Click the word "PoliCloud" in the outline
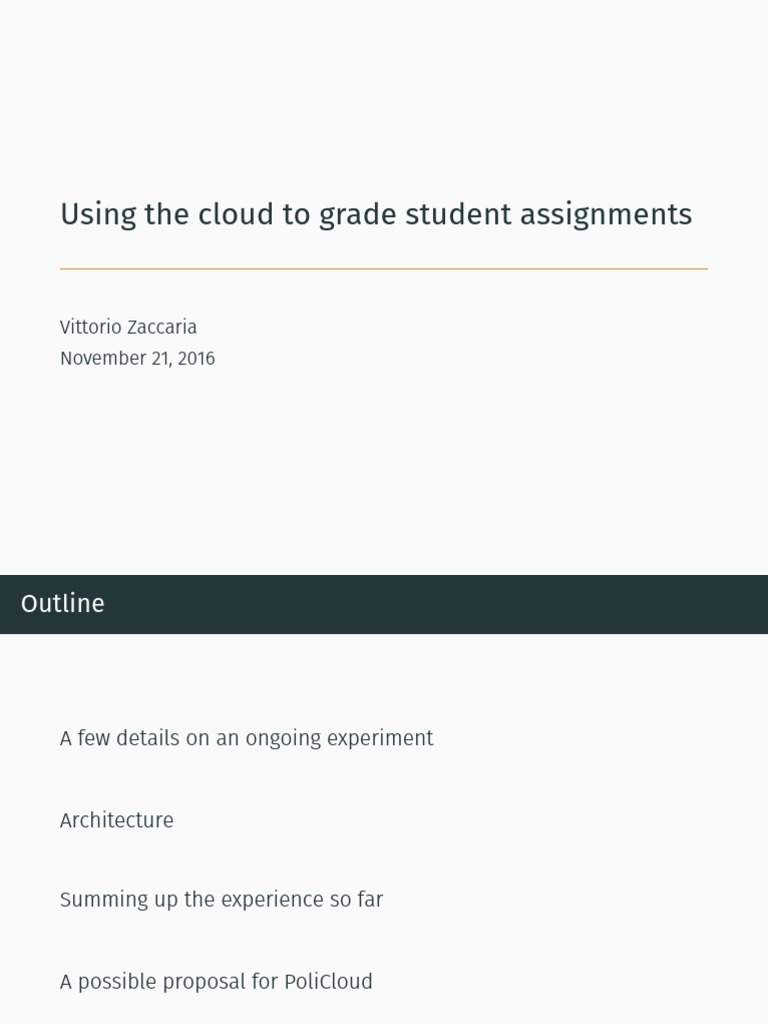This screenshot has height=1024, width=768. click(x=328, y=981)
